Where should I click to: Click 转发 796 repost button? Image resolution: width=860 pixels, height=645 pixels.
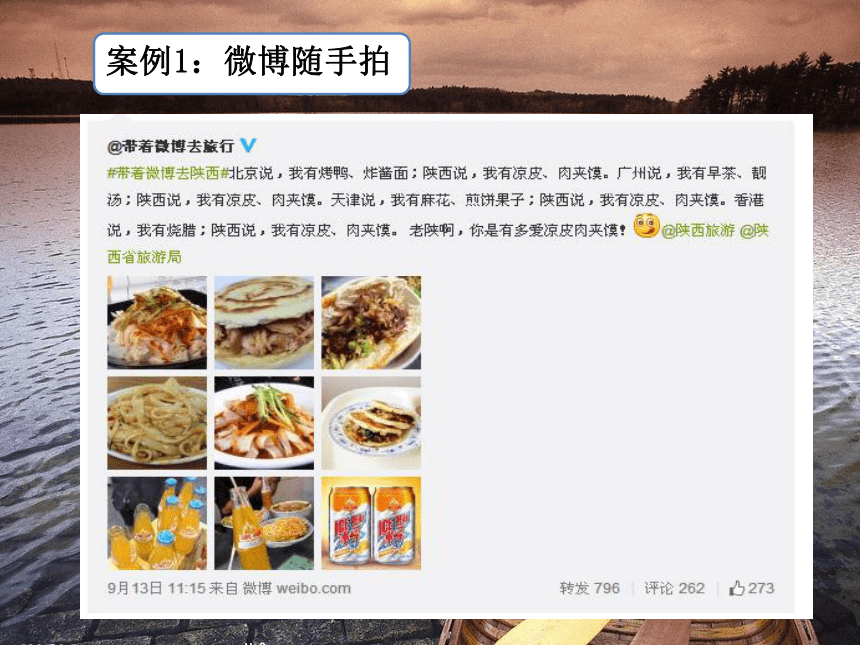pyautogui.click(x=590, y=589)
